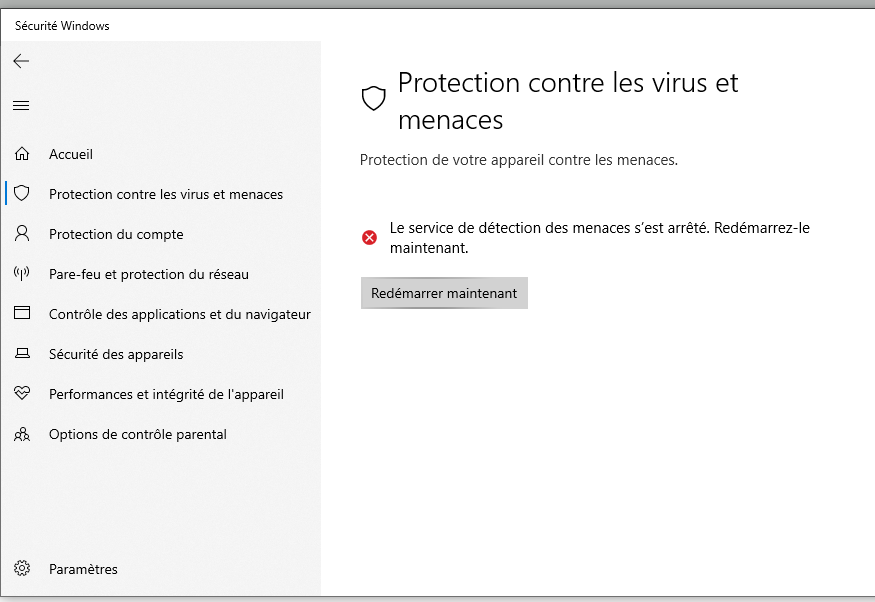
Task: Click the back arrow icon
Action: pyautogui.click(x=21, y=61)
